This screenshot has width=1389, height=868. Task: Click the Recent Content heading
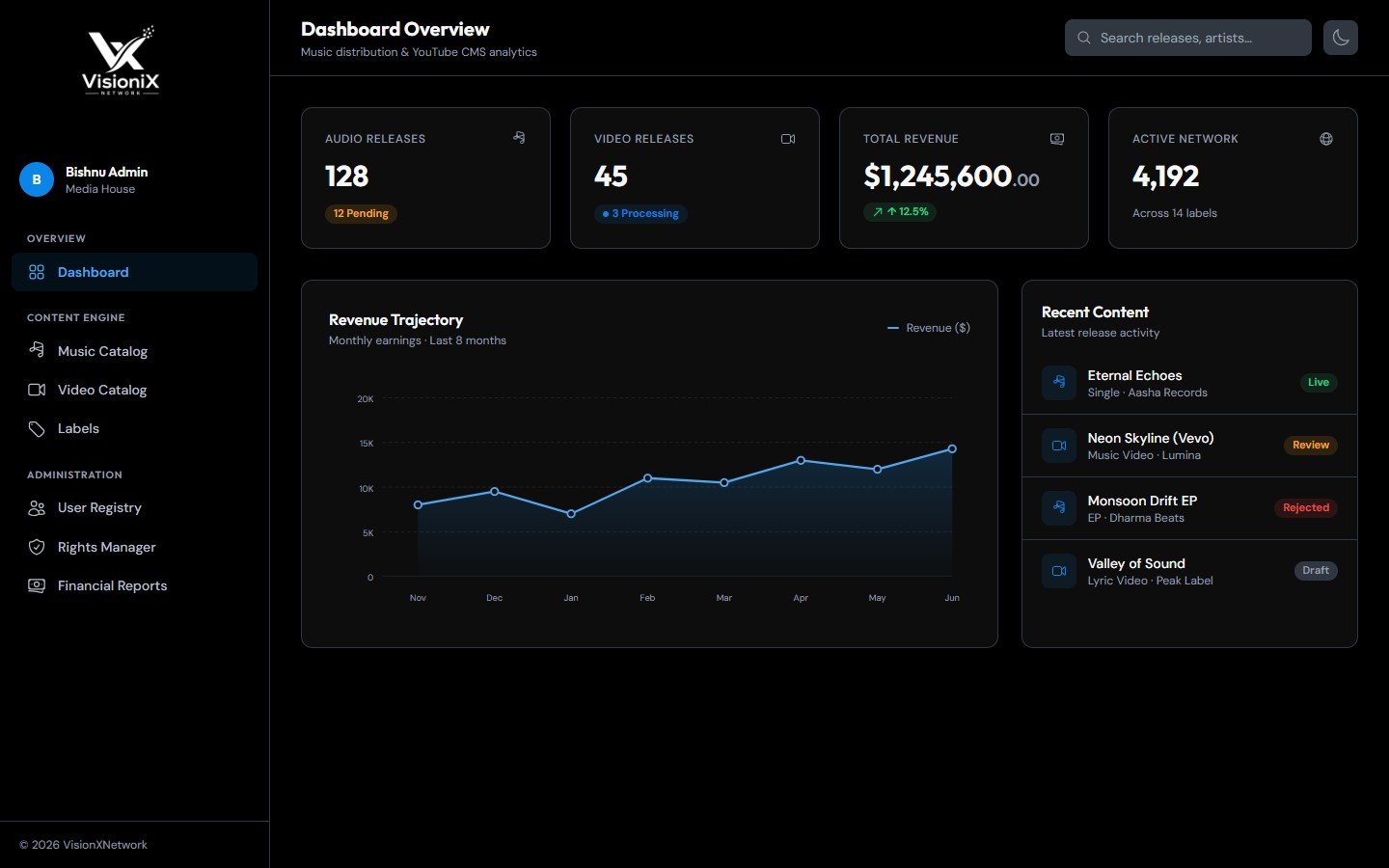(1095, 312)
